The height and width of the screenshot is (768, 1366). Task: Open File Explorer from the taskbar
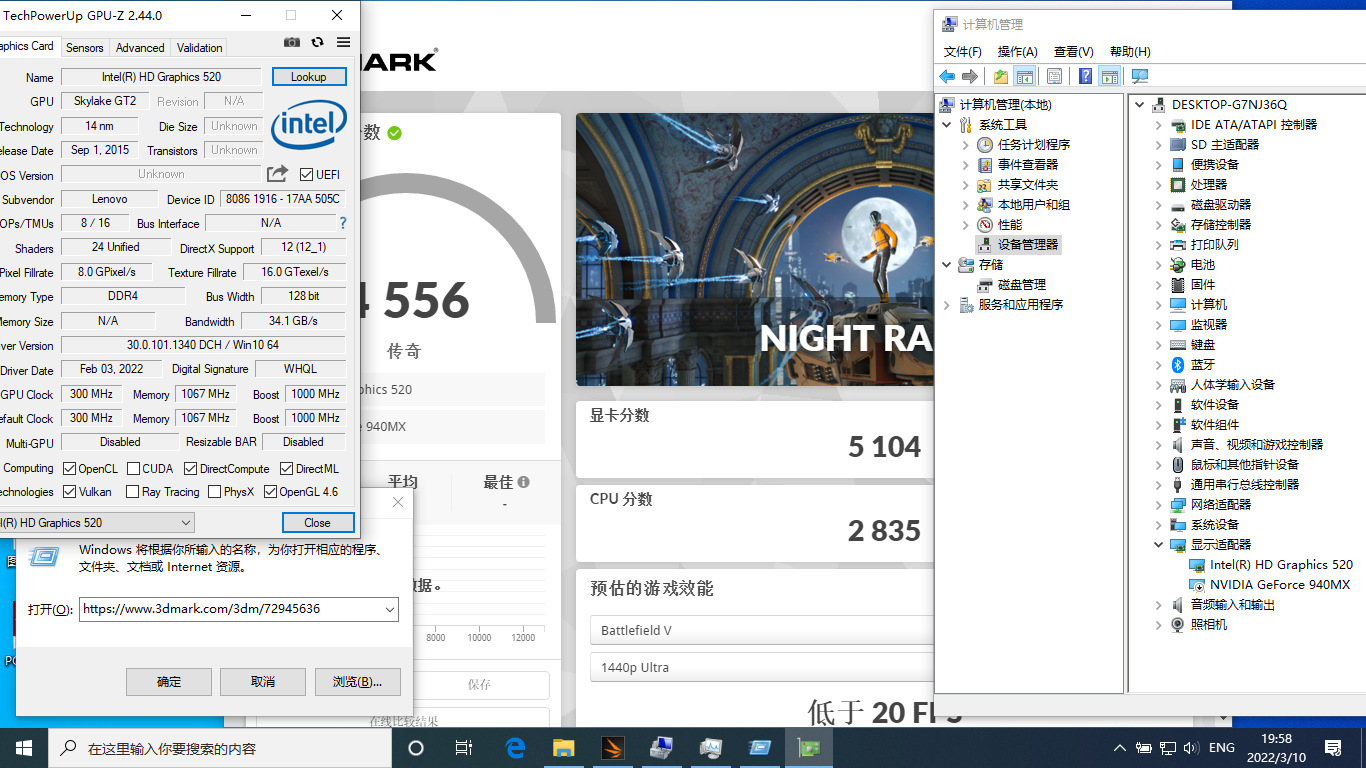coord(564,748)
